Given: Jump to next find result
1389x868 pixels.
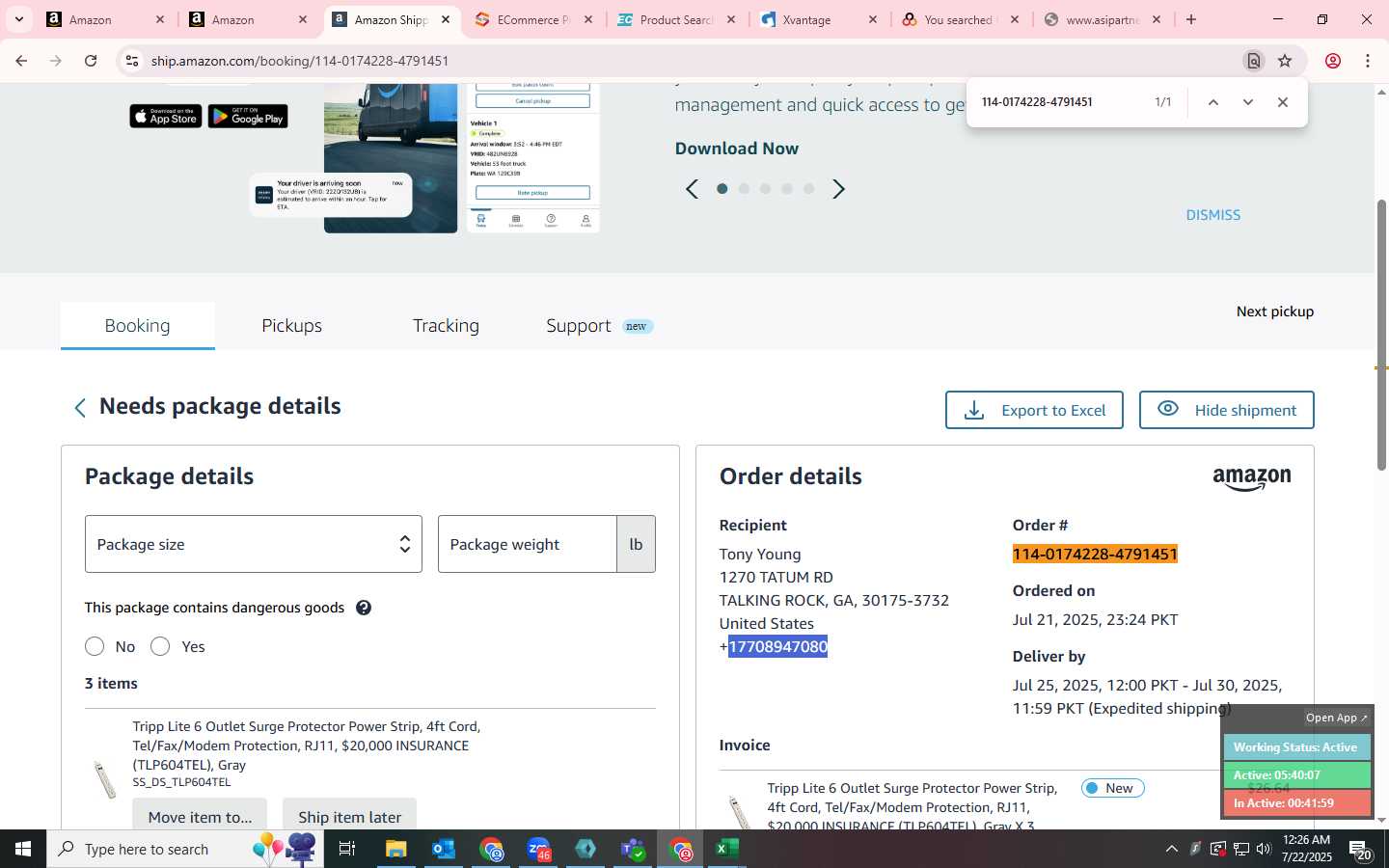Looking at the screenshot, I should coord(1248,102).
